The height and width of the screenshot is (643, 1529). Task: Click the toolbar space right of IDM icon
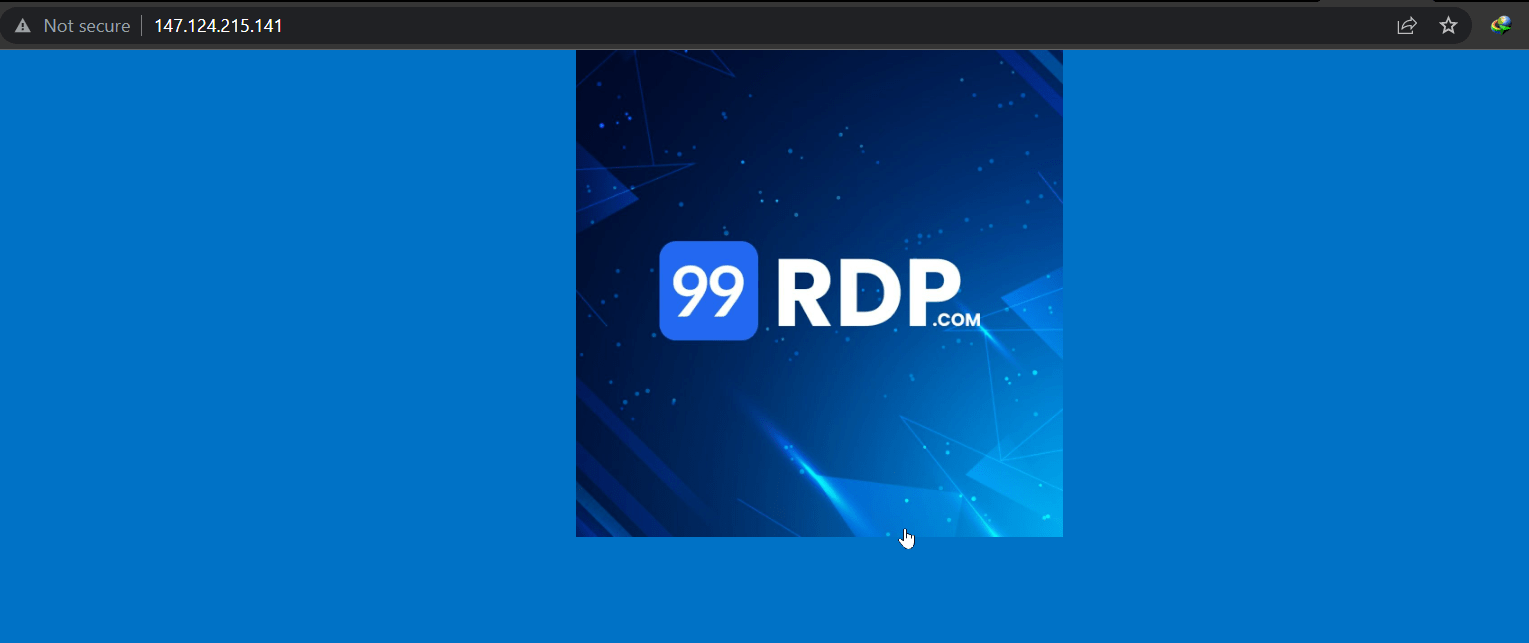tap(1521, 26)
